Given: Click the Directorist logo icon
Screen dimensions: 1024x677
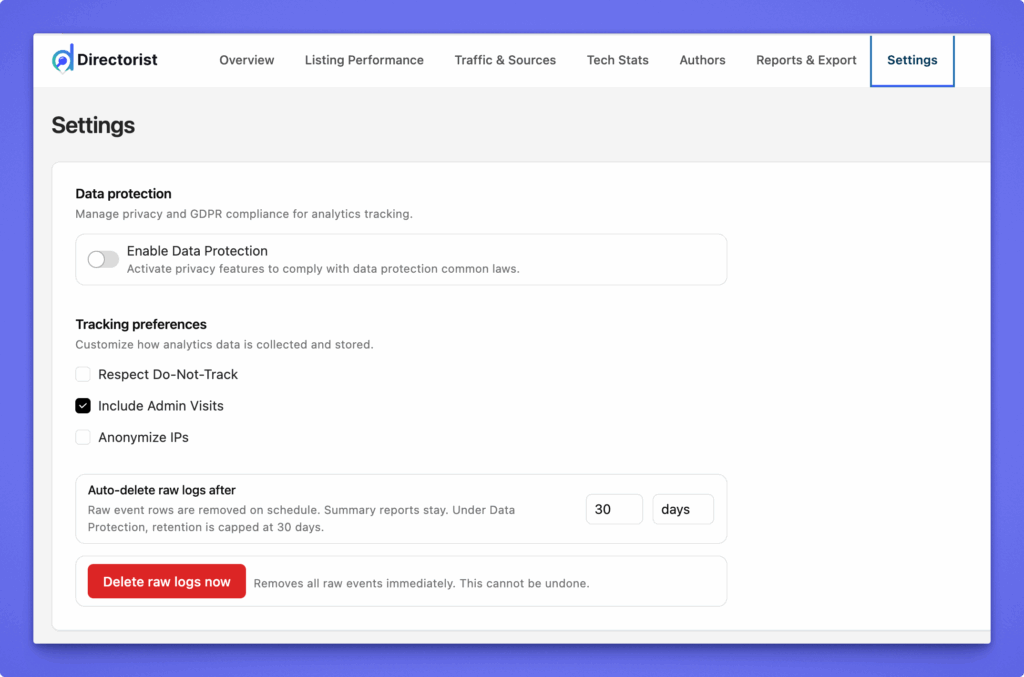Looking at the screenshot, I should (63, 60).
